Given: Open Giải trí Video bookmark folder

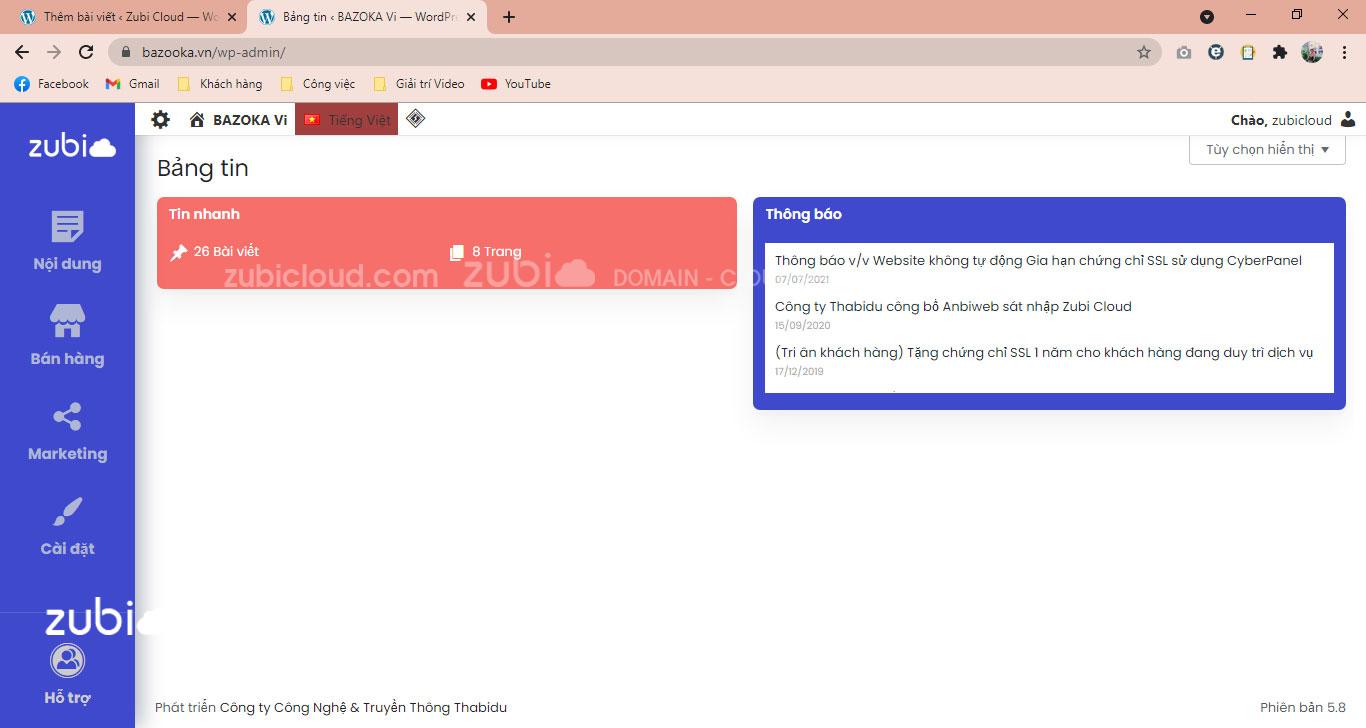Looking at the screenshot, I should click(418, 84).
